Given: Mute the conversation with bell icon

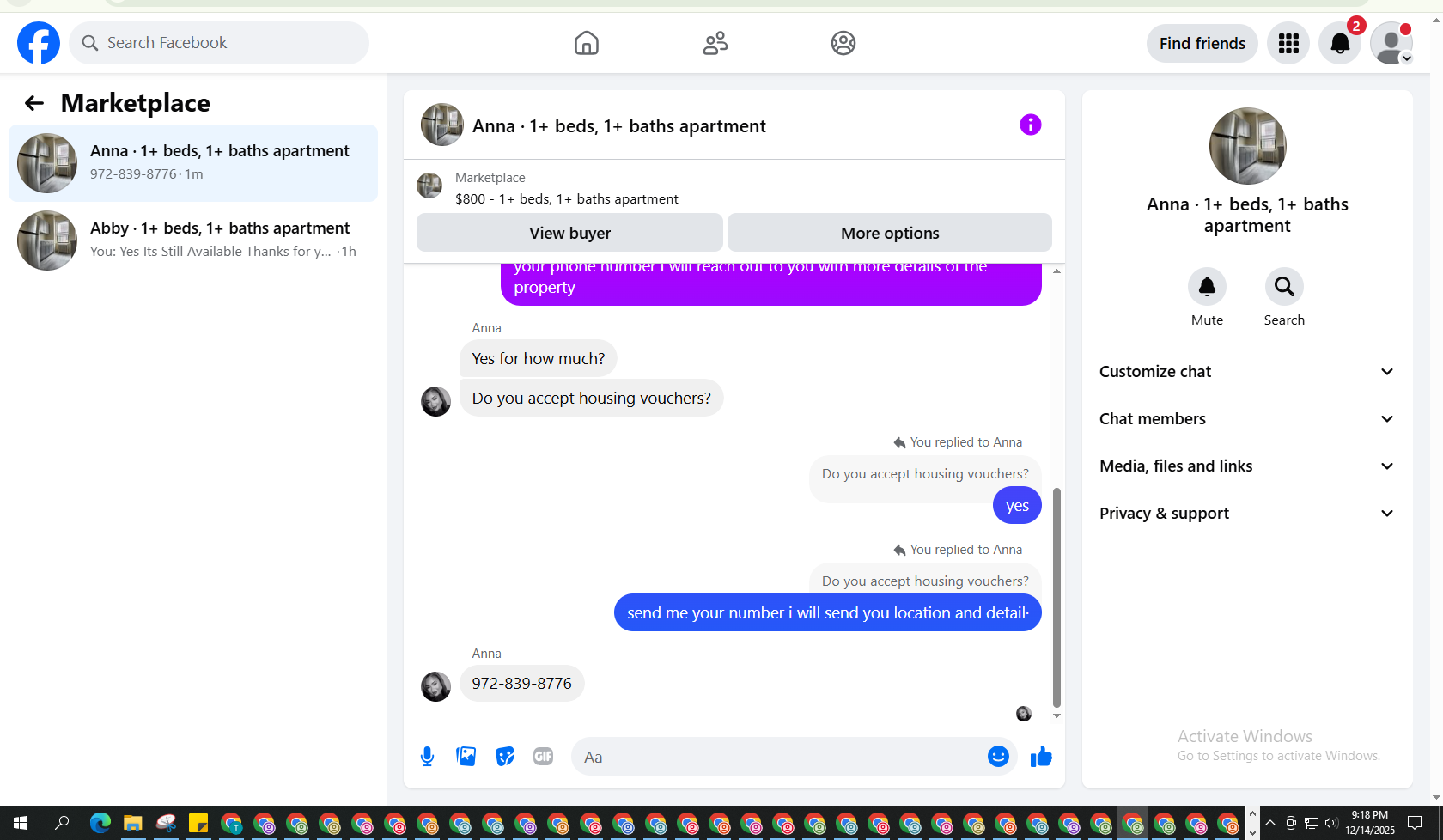Looking at the screenshot, I should click(x=1207, y=287).
